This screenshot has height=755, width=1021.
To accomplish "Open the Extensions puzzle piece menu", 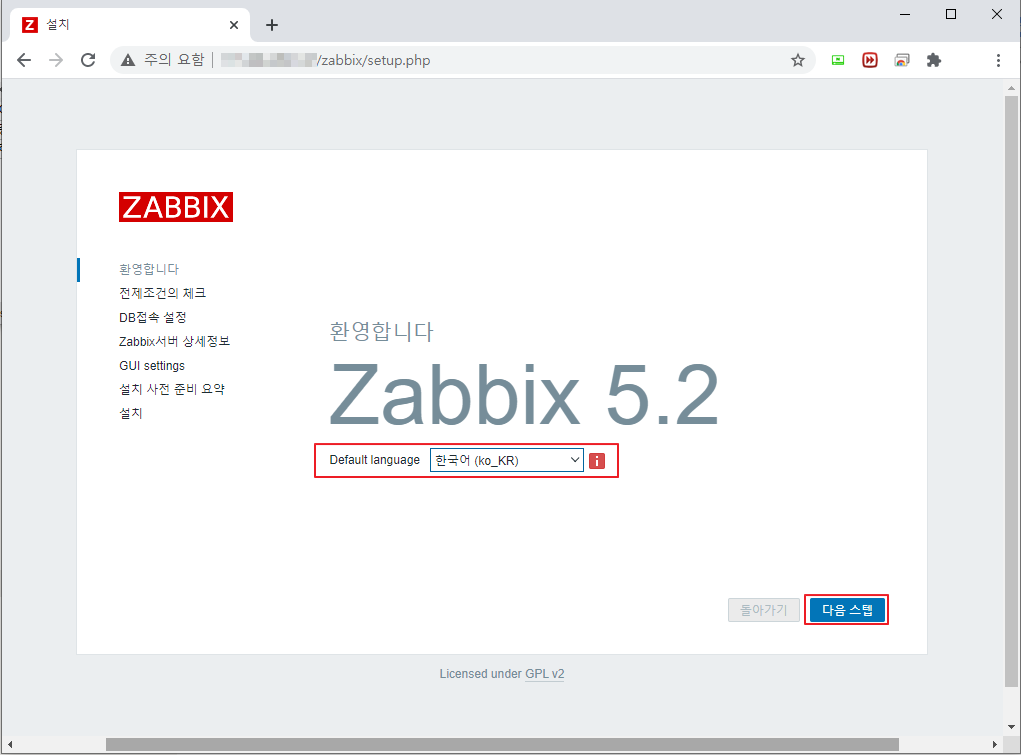I will tap(934, 61).
